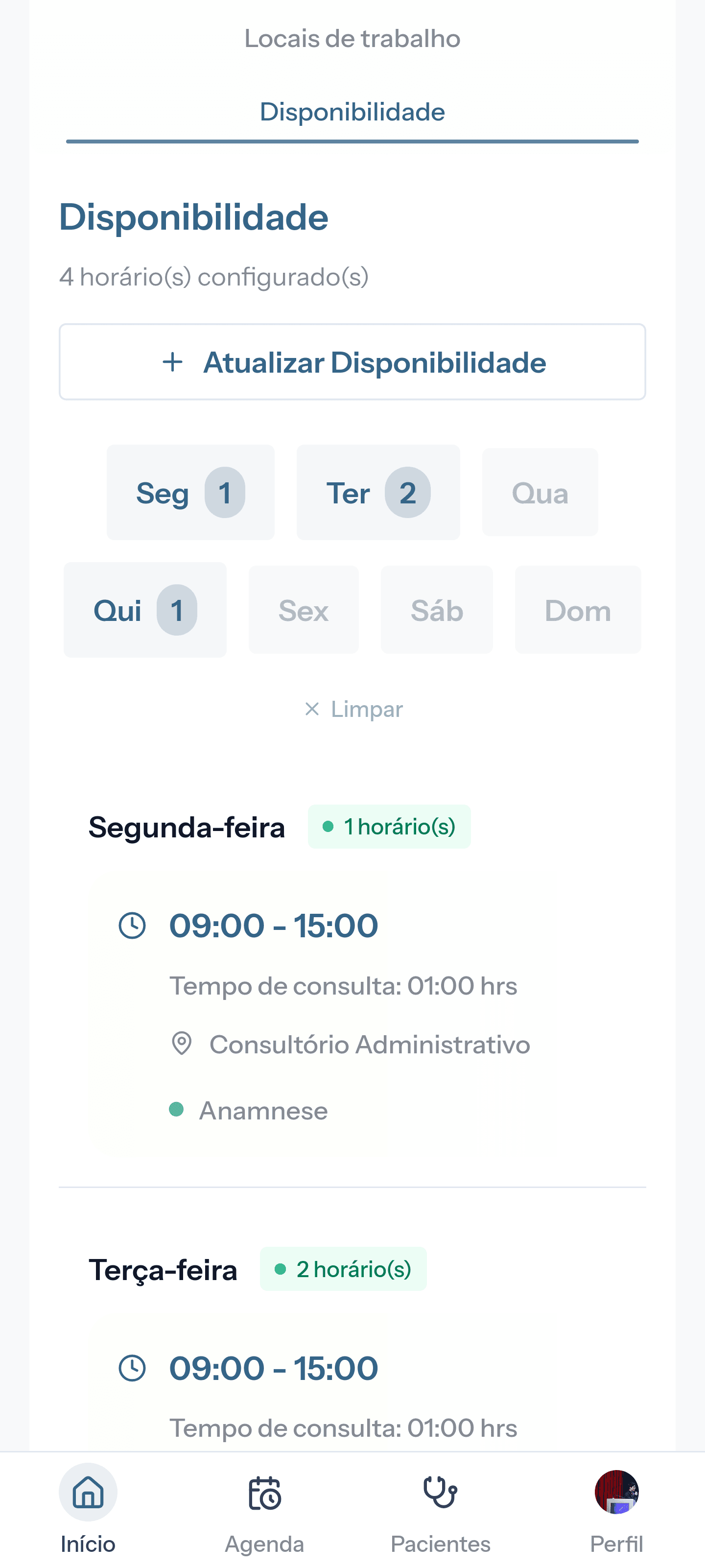705x1568 pixels.
Task: Click the plus icon in Atualizar Disponibilidade
Action: pyautogui.click(x=173, y=362)
